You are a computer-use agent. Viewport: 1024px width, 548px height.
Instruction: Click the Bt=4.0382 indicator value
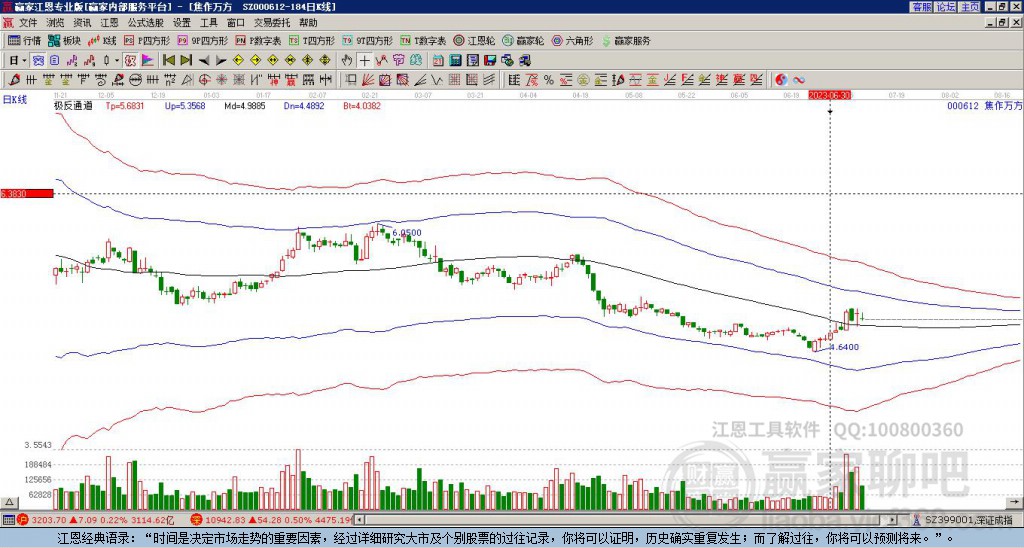[x=362, y=105]
